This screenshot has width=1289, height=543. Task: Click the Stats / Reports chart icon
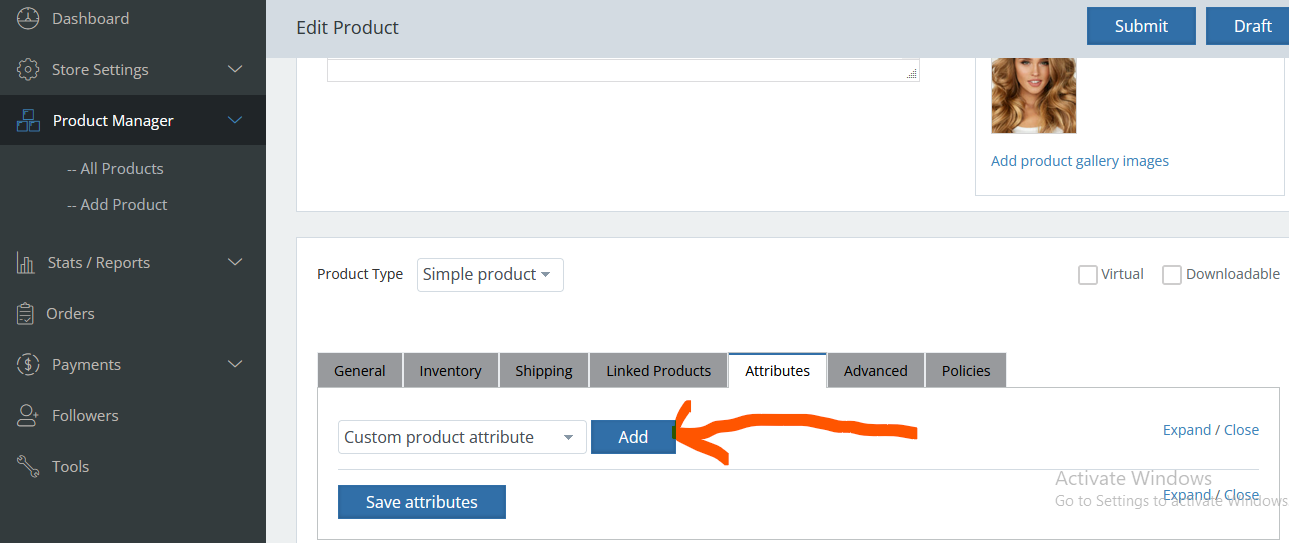(x=26, y=263)
